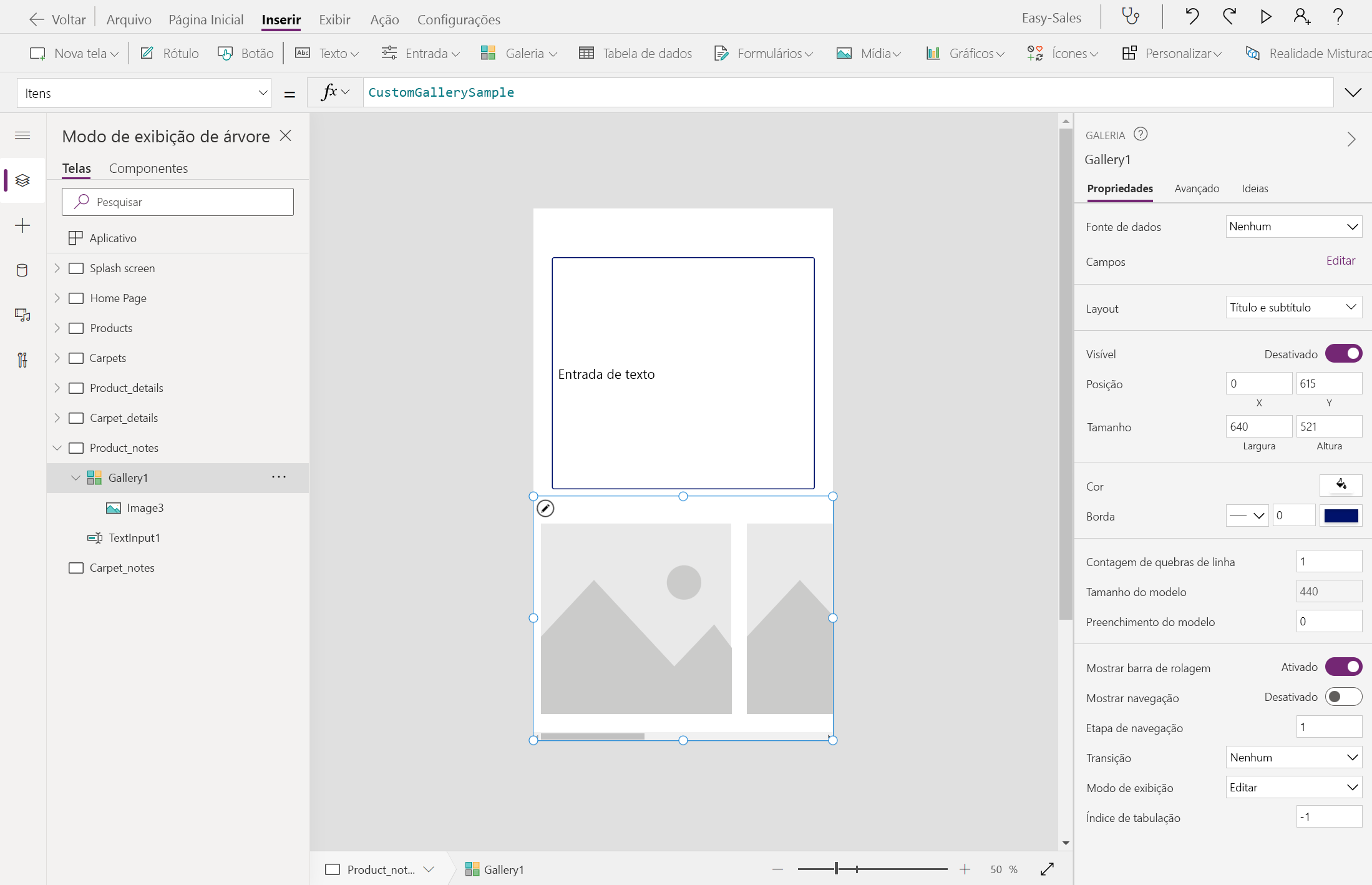Insert a Botão button control
The height and width of the screenshot is (885, 1372).
pyautogui.click(x=245, y=53)
